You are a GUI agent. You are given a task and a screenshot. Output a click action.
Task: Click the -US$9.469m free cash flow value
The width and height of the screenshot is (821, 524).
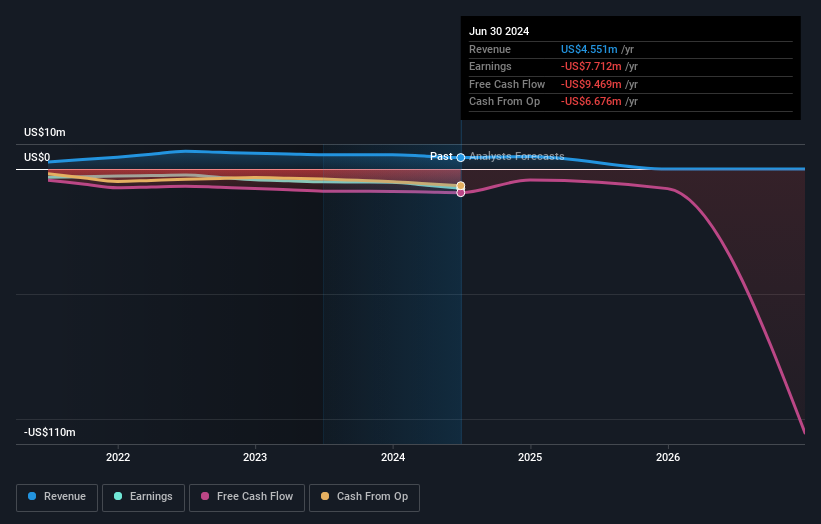coord(591,84)
